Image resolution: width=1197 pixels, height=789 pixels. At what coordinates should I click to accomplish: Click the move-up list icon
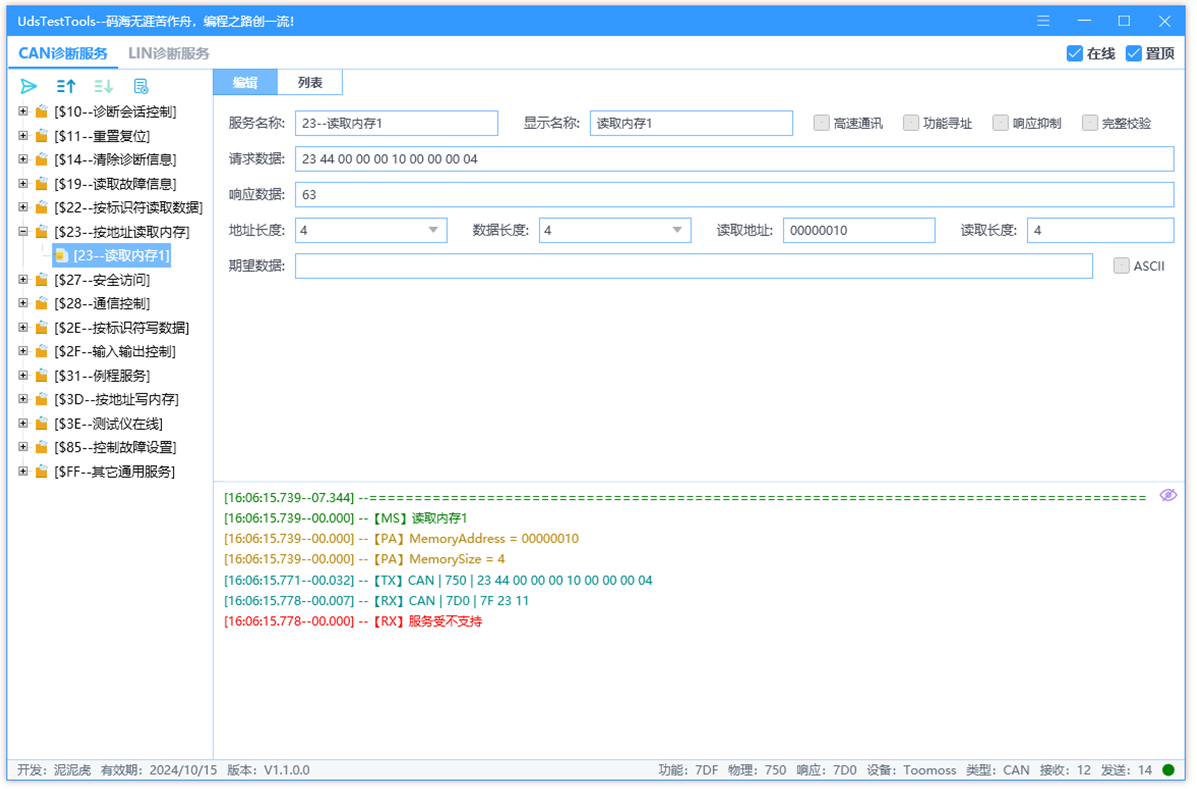coord(66,86)
